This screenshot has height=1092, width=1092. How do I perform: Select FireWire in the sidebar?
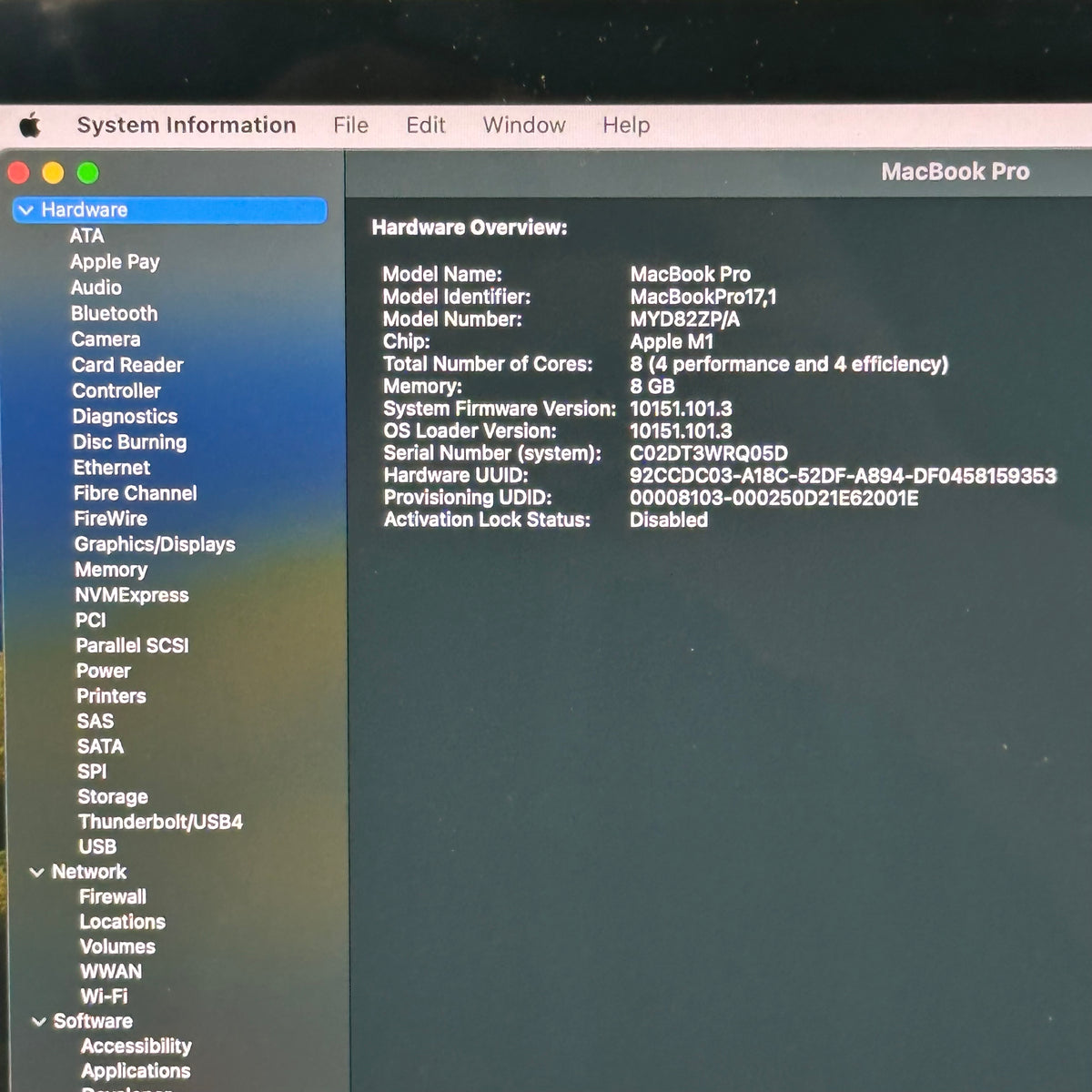click(111, 519)
